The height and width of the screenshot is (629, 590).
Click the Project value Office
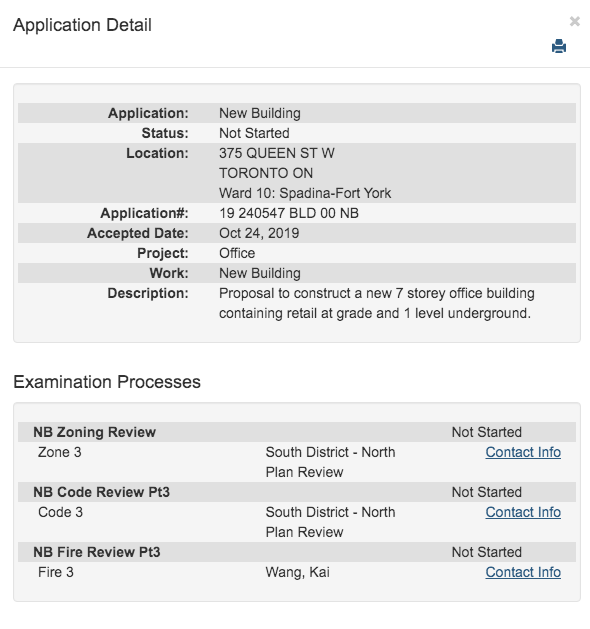point(237,253)
